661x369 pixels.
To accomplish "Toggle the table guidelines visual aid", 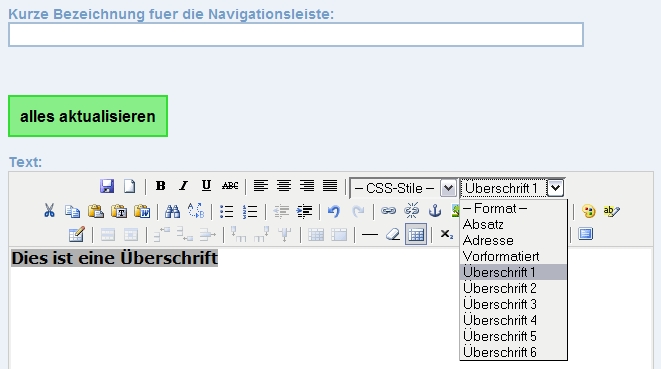I will pyautogui.click(x=416, y=234).
